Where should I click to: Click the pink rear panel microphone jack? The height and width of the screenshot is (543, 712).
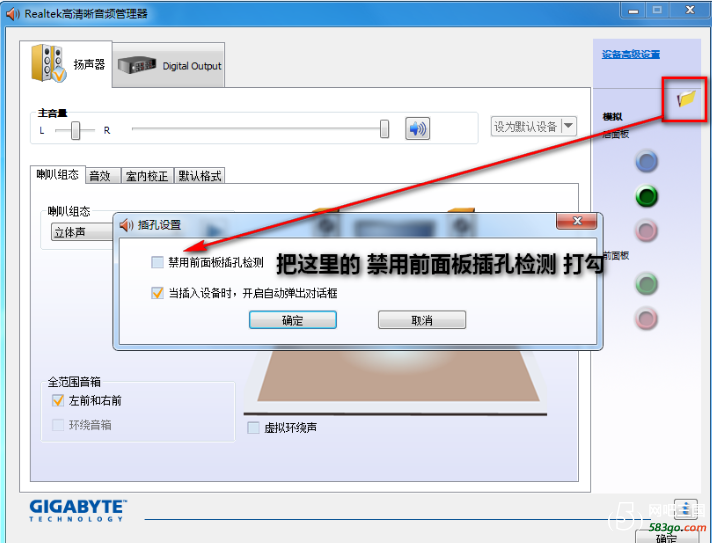[x=646, y=231]
